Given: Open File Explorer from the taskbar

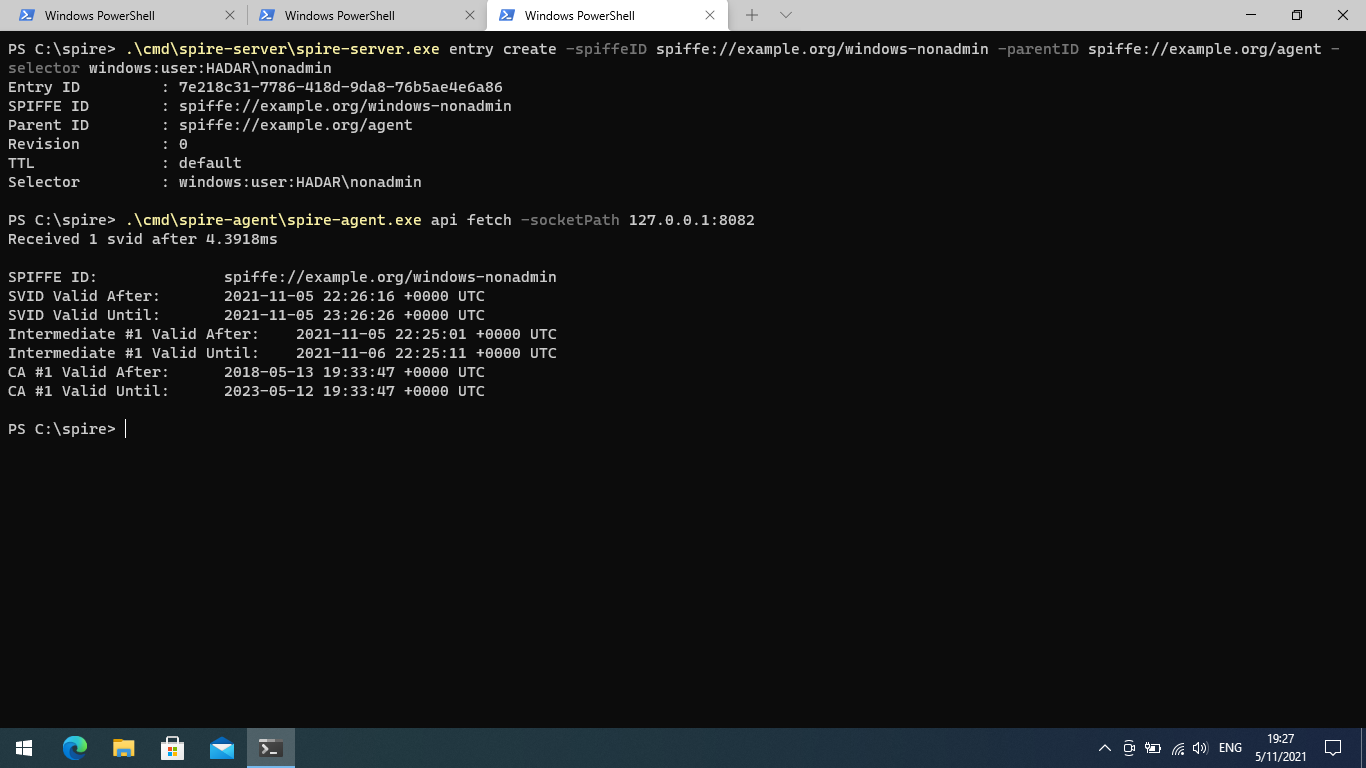Looking at the screenshot, I should [122, 747].
